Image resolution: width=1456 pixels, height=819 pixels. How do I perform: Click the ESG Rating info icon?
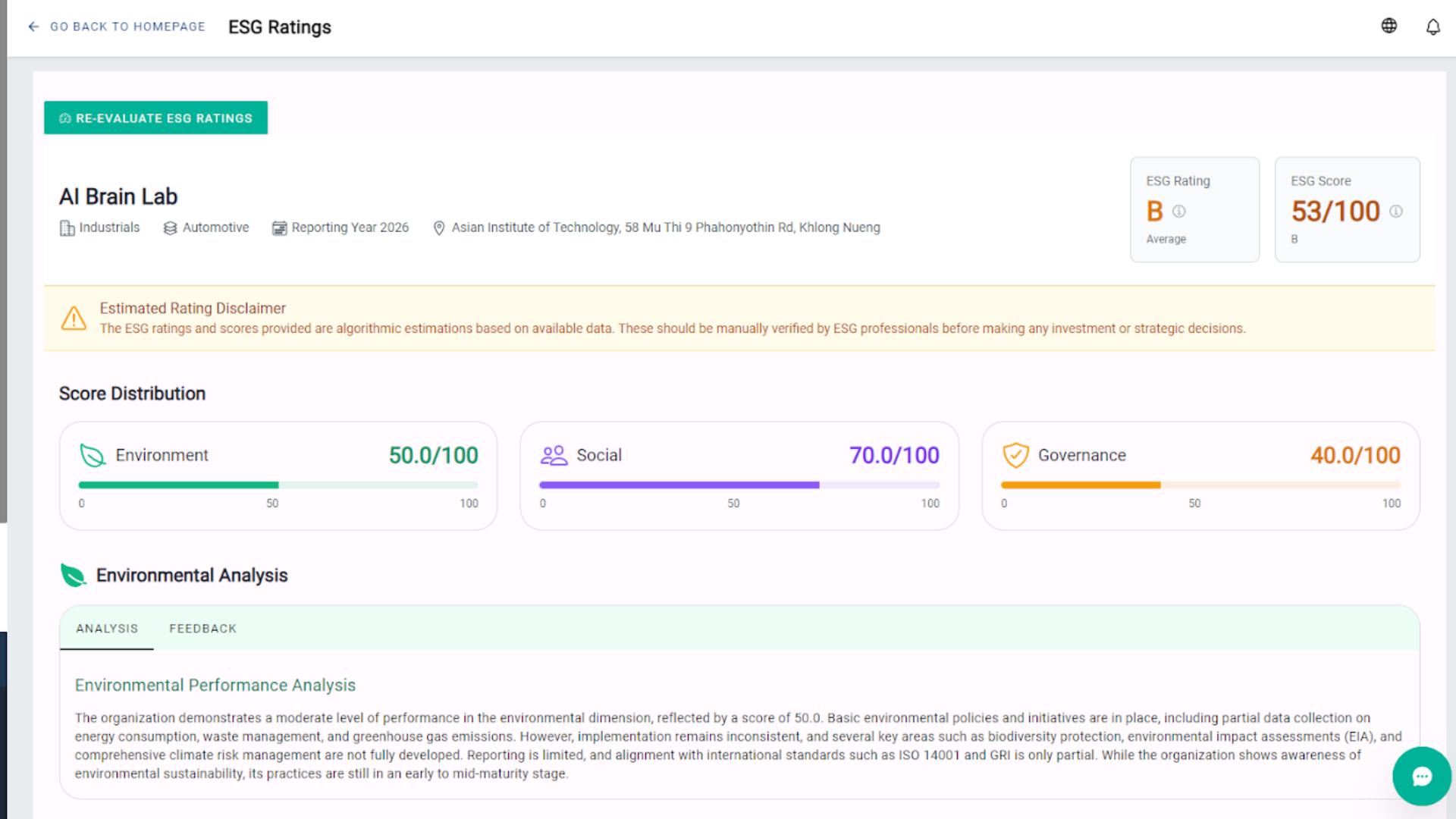(x=1178, y=212)
